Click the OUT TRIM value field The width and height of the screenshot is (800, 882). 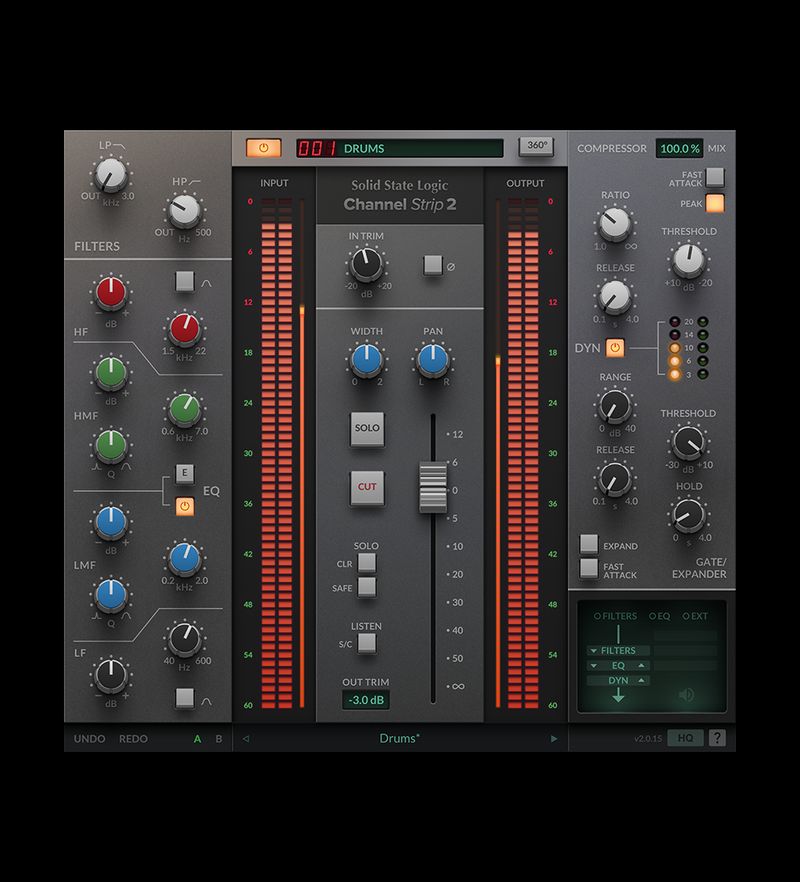tap(366, 701)
